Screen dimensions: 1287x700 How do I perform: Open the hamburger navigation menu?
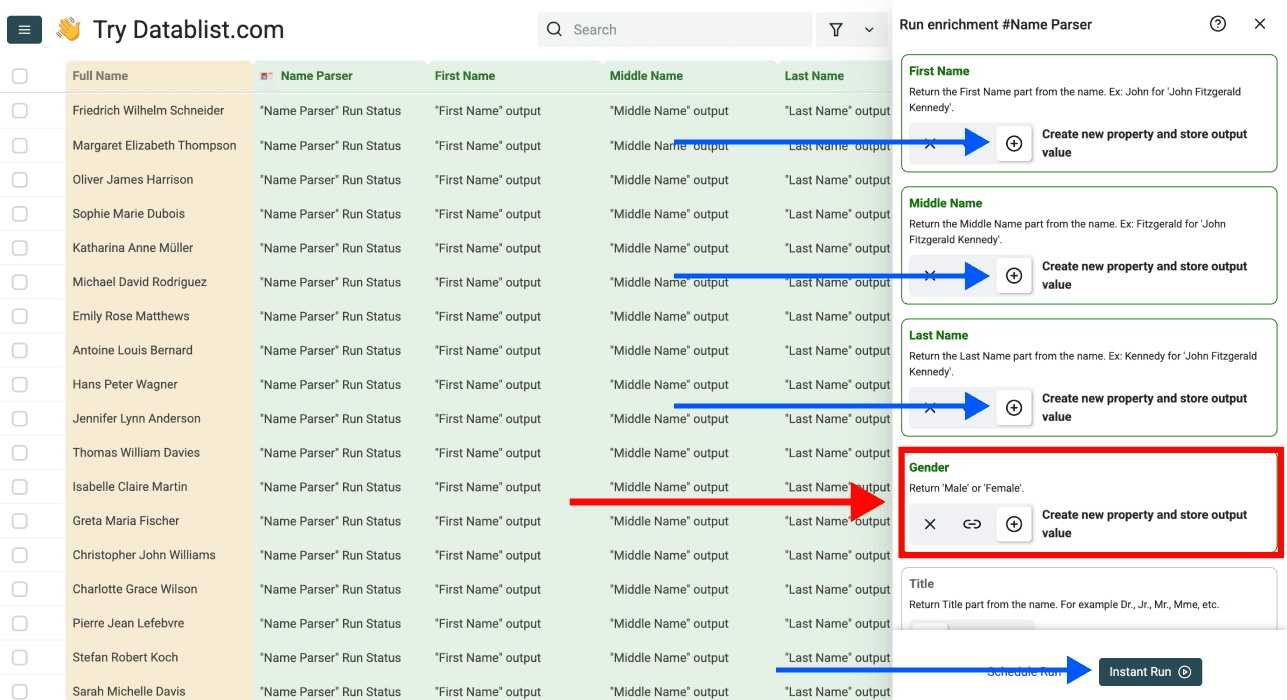tap(23, 29)
